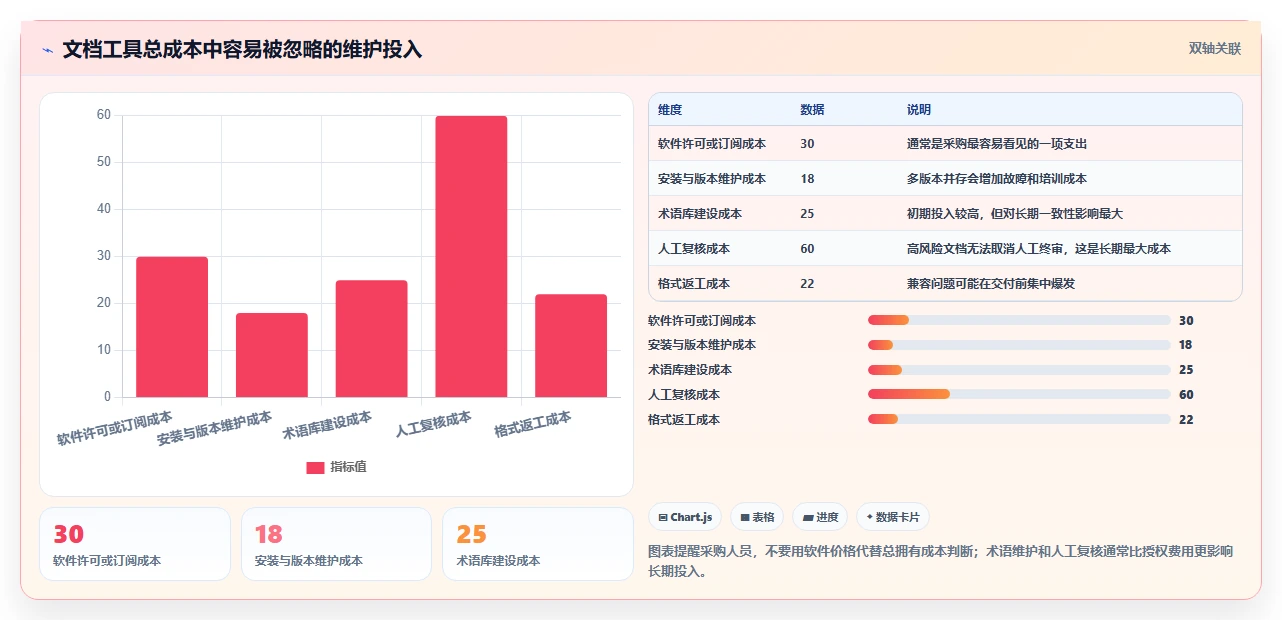Click note 兼容问题可能在交付前集中爆发
1282x620 pixels.
(991, 284)
